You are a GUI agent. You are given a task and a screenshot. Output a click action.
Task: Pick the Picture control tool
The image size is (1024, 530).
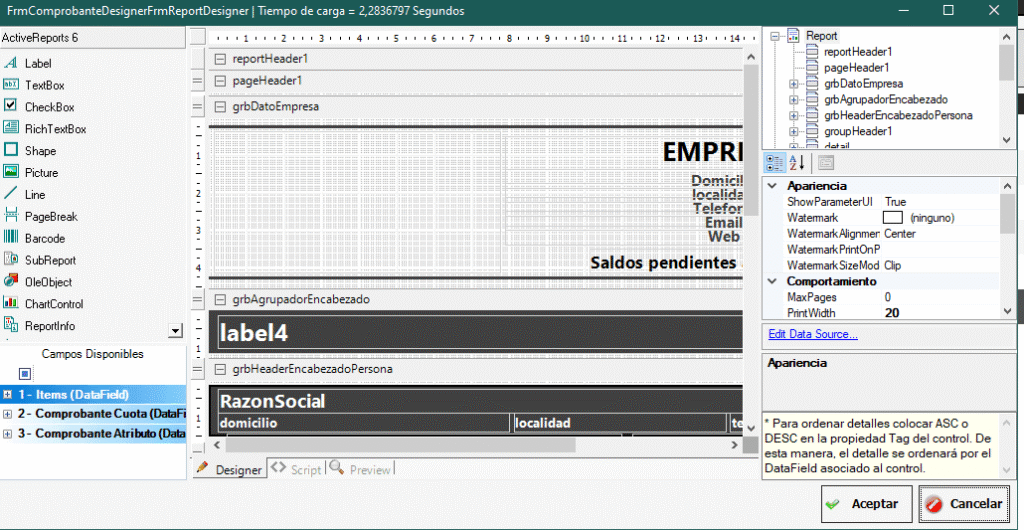(41, 172)
